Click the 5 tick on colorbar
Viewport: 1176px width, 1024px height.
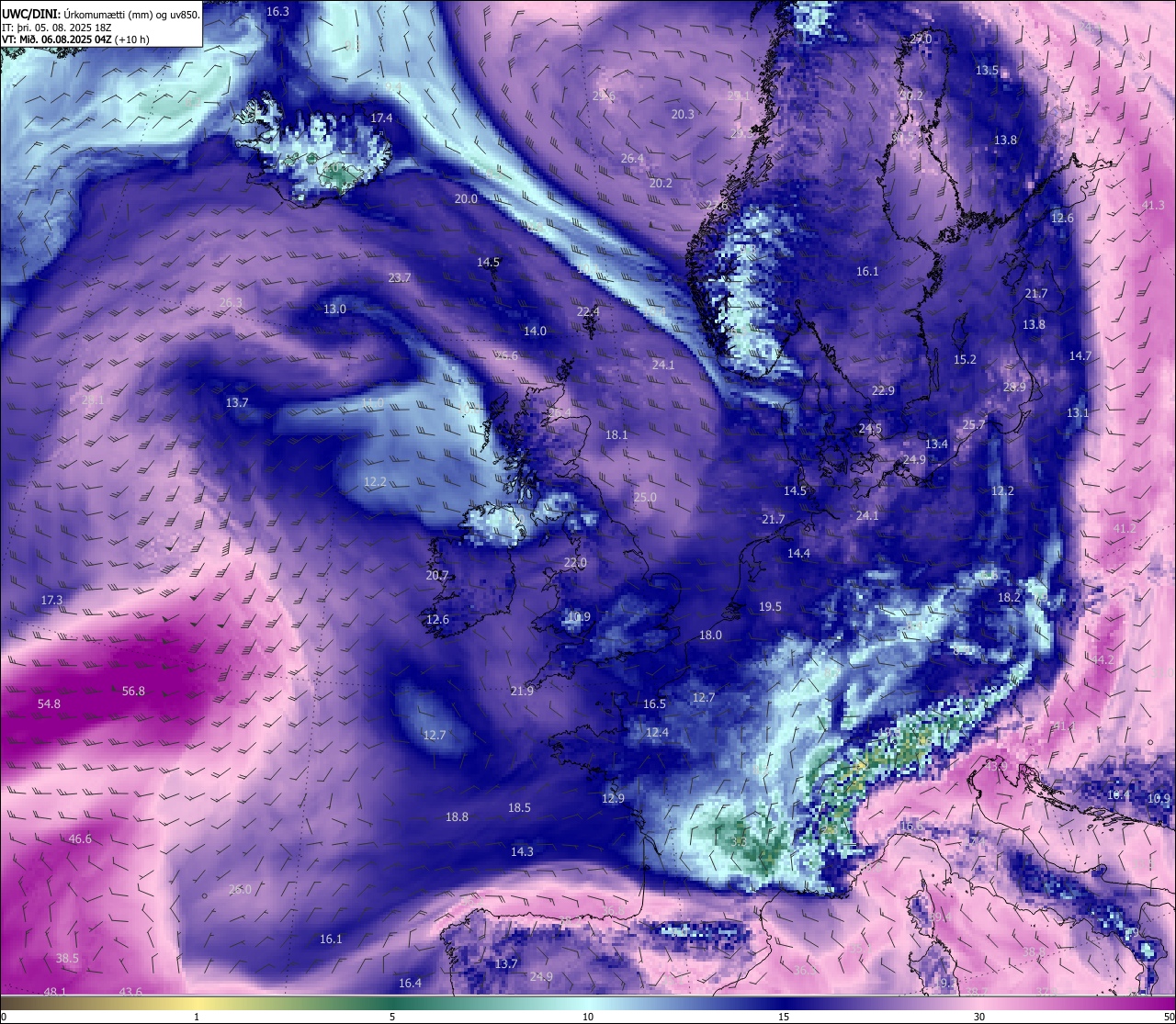[392, 1017]
